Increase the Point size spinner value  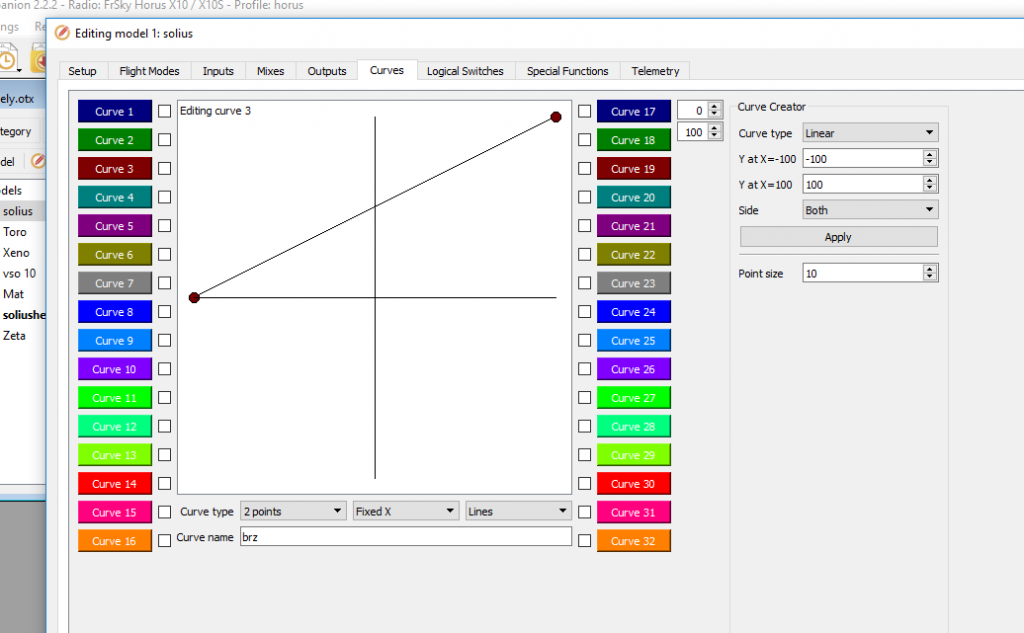(930, 268)
